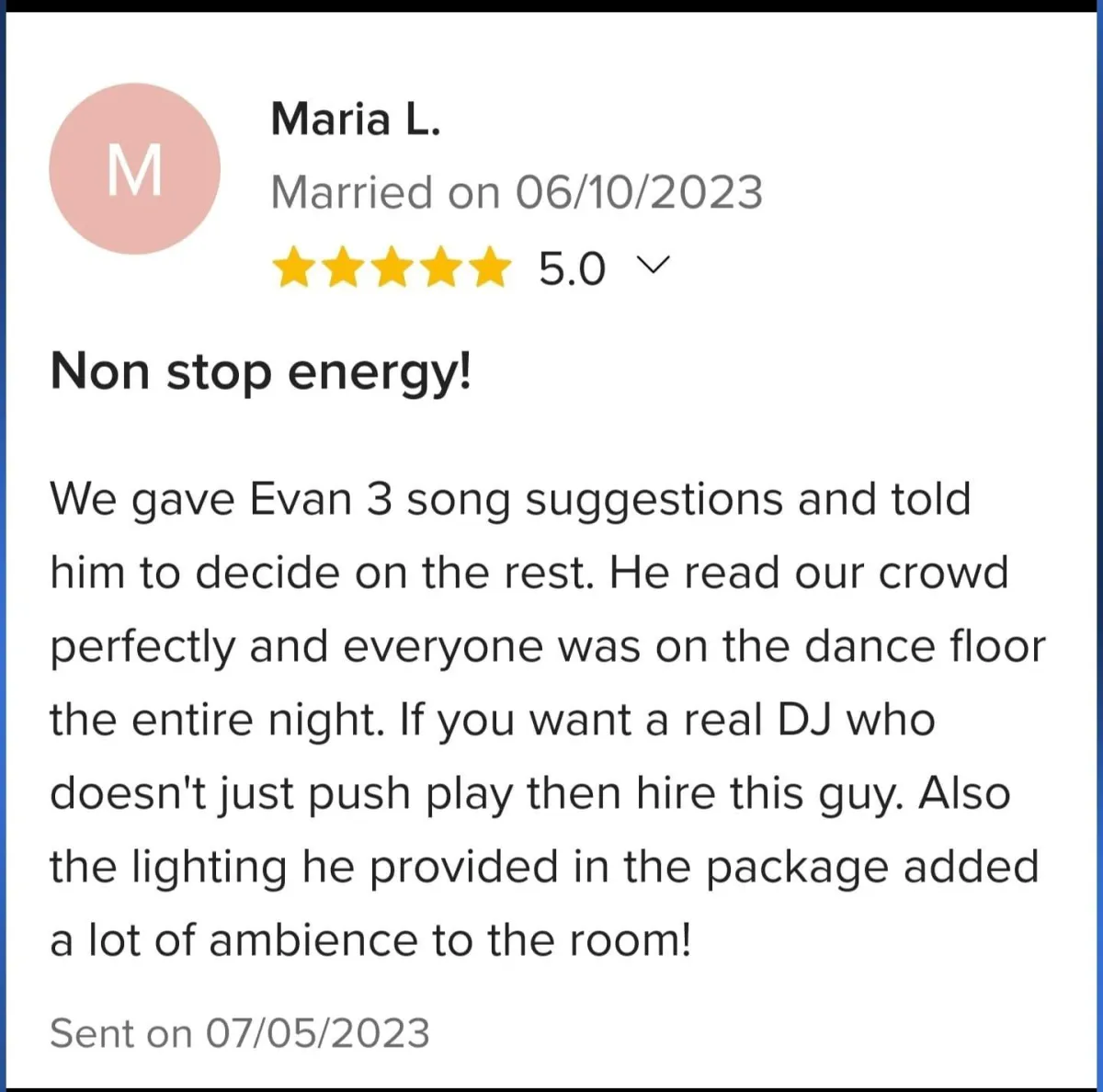
Task: Click the phrase song suggestions in review
Action: [596, 501]
